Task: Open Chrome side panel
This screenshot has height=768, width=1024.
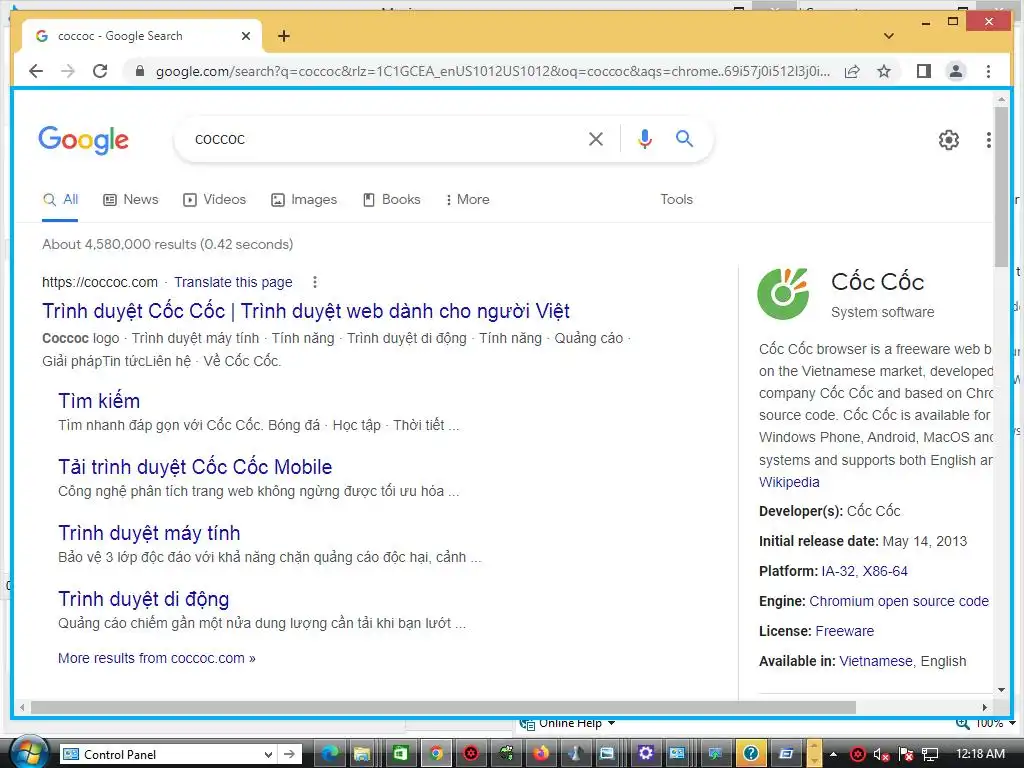Action: coord(923,71)
